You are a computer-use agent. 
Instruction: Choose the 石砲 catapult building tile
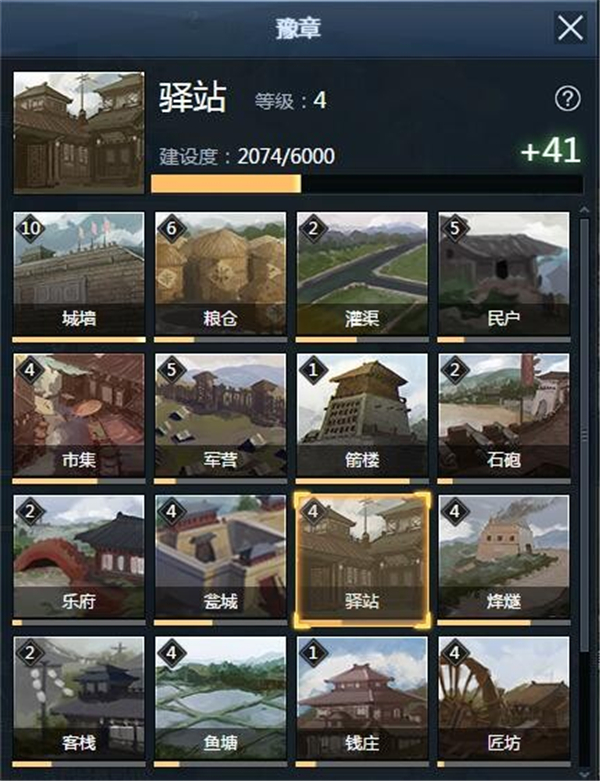click(x=504, y=415)
